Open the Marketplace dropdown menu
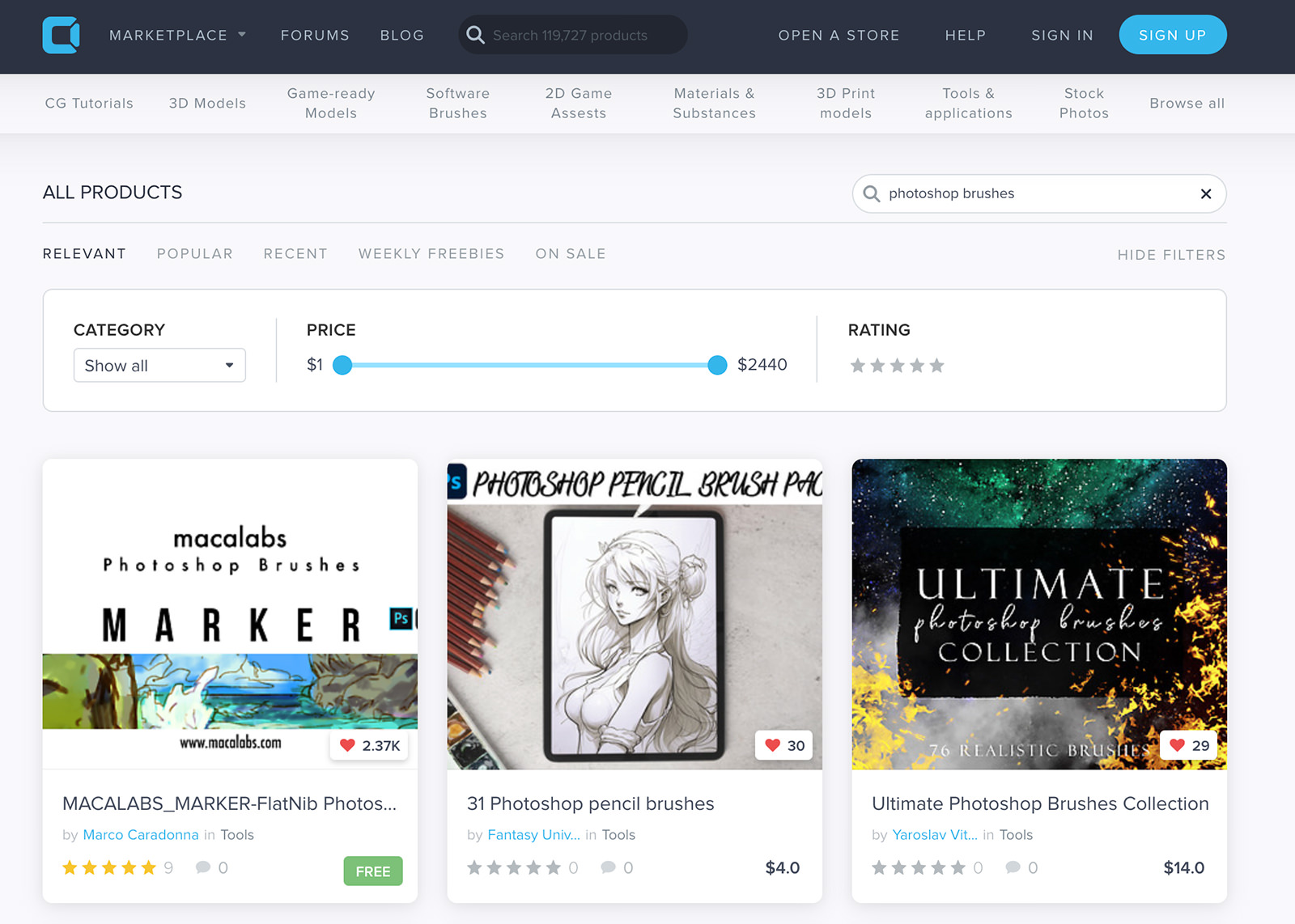The image size is (1295, 924). (177, 36)
